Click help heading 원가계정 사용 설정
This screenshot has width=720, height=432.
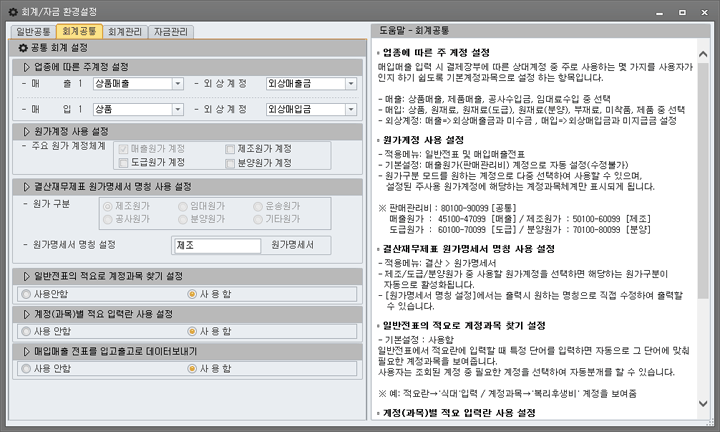(423, 140)
